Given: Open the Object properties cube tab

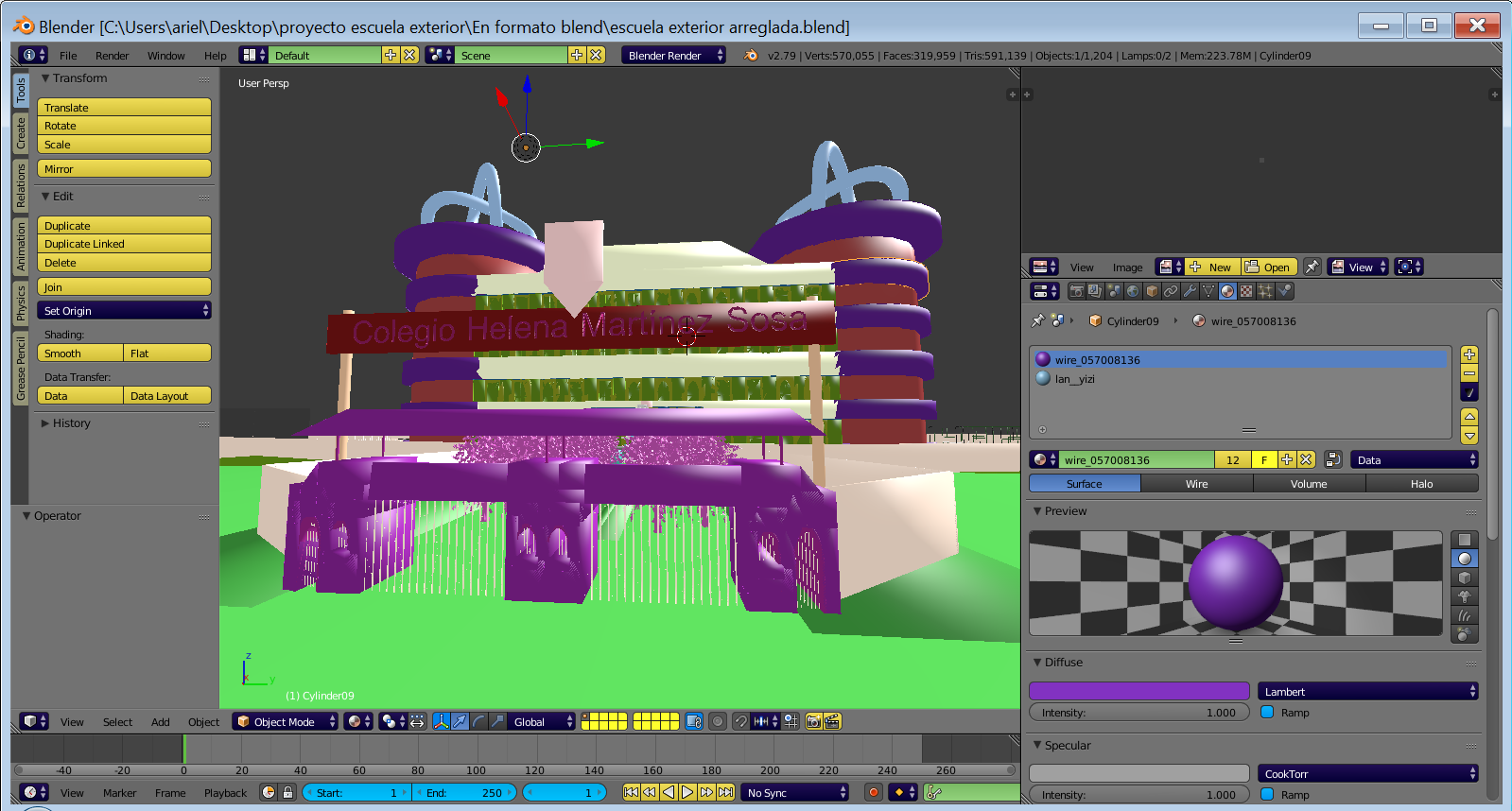Looking at the screenshot, I should click(x=1152, y=291).
